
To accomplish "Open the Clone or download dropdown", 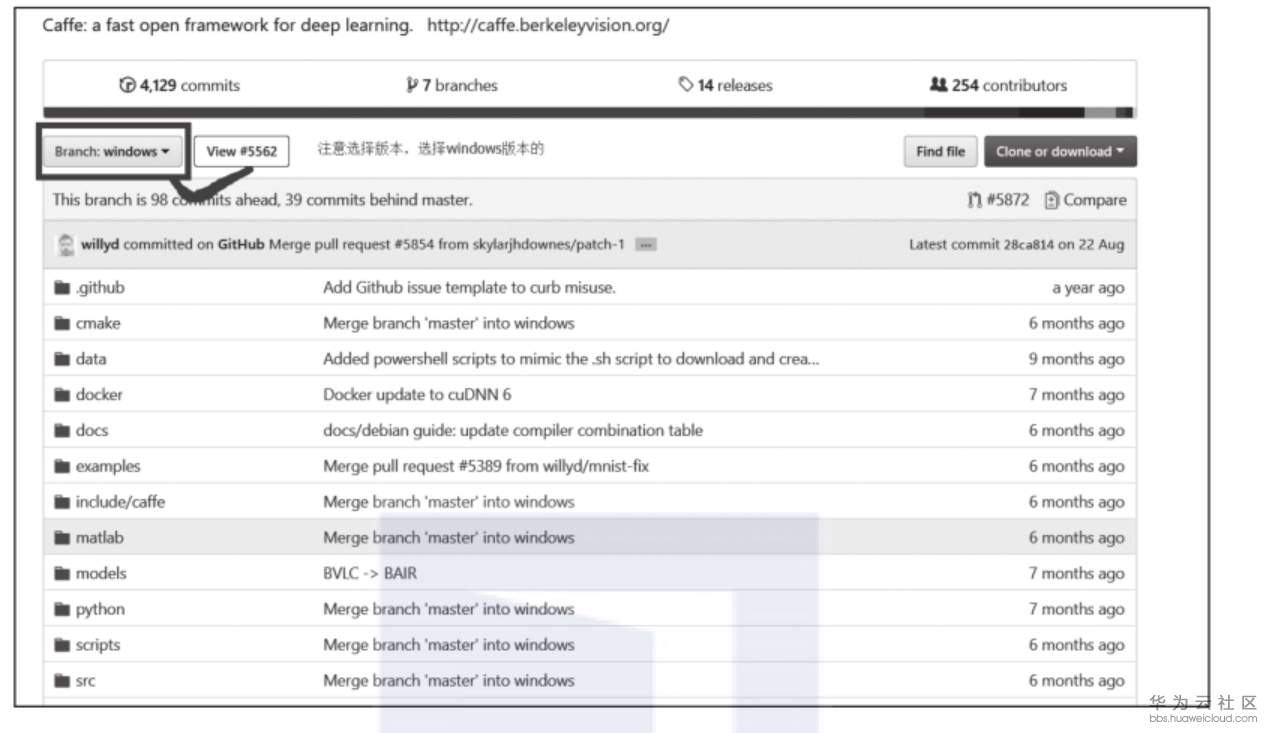I will (x=1060, y=152).
